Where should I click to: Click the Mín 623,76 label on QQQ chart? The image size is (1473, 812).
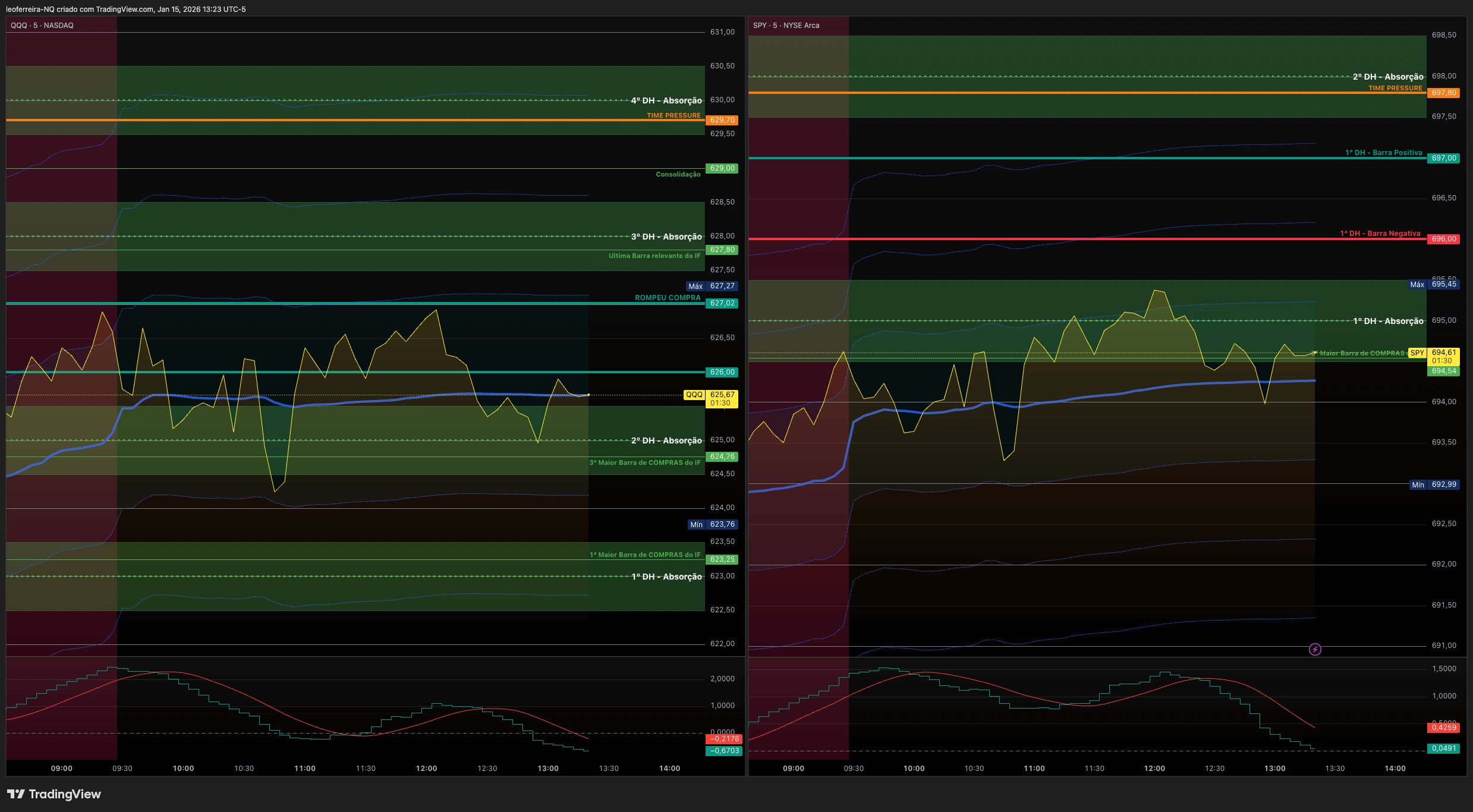tap(713, 524)
